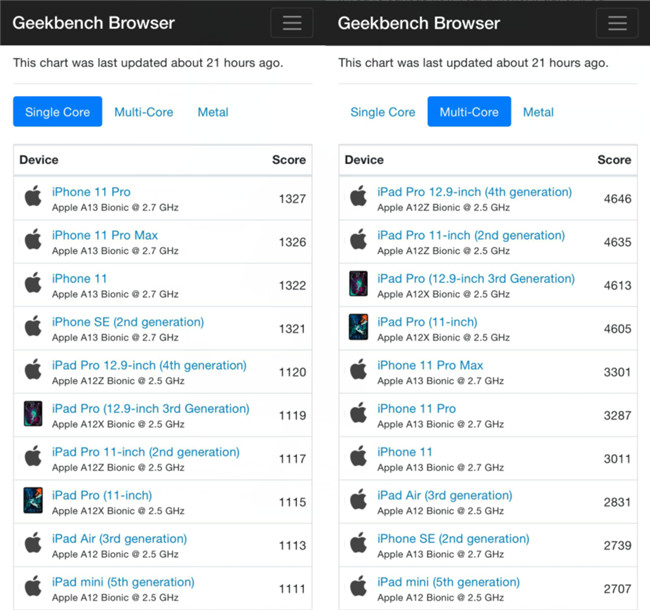
Task: Open iPad Pro 11-inch (2nd generation) link scoring 1117
Action: 146,452
